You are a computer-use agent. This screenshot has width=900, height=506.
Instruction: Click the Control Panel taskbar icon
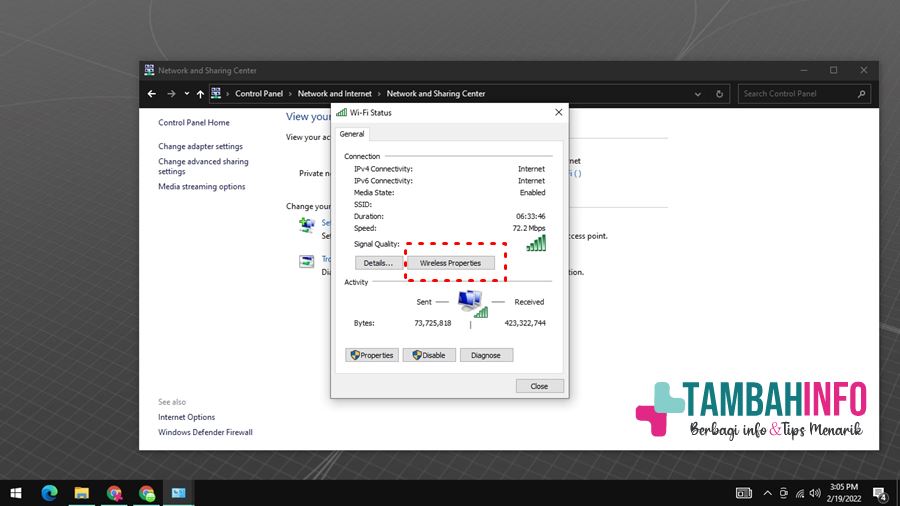point(179,493)
